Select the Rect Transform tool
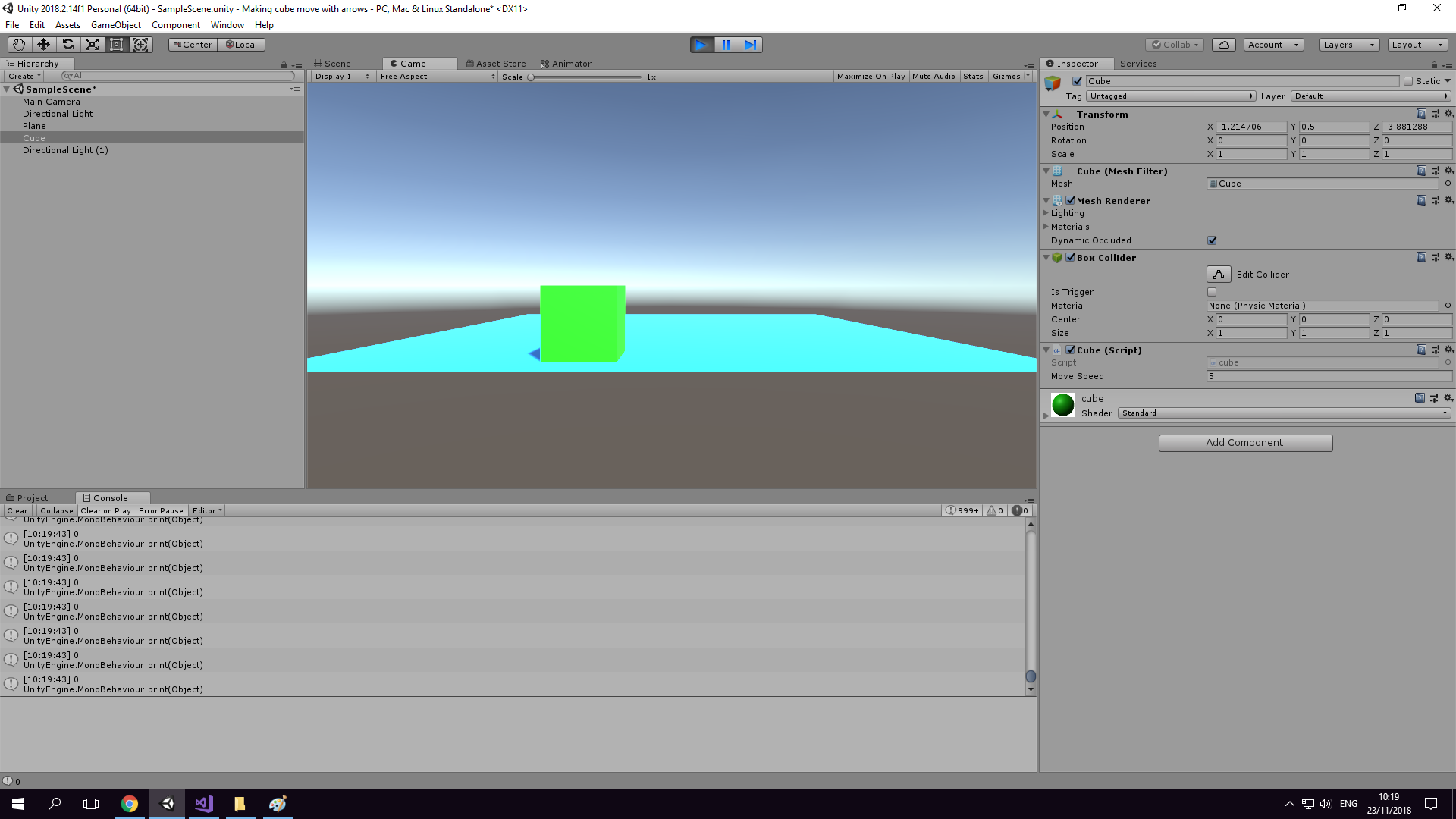 (x=116, y=44)
